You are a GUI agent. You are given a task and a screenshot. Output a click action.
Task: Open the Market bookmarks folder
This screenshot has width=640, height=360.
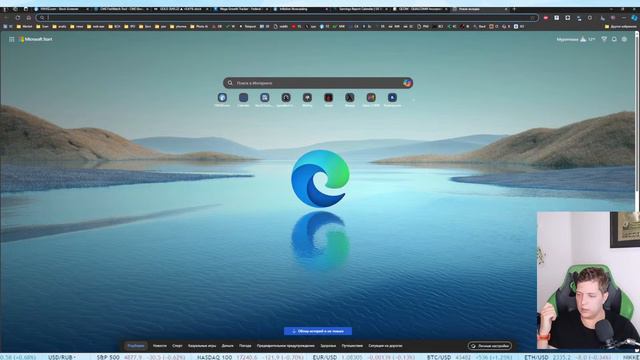click(24, 27)
